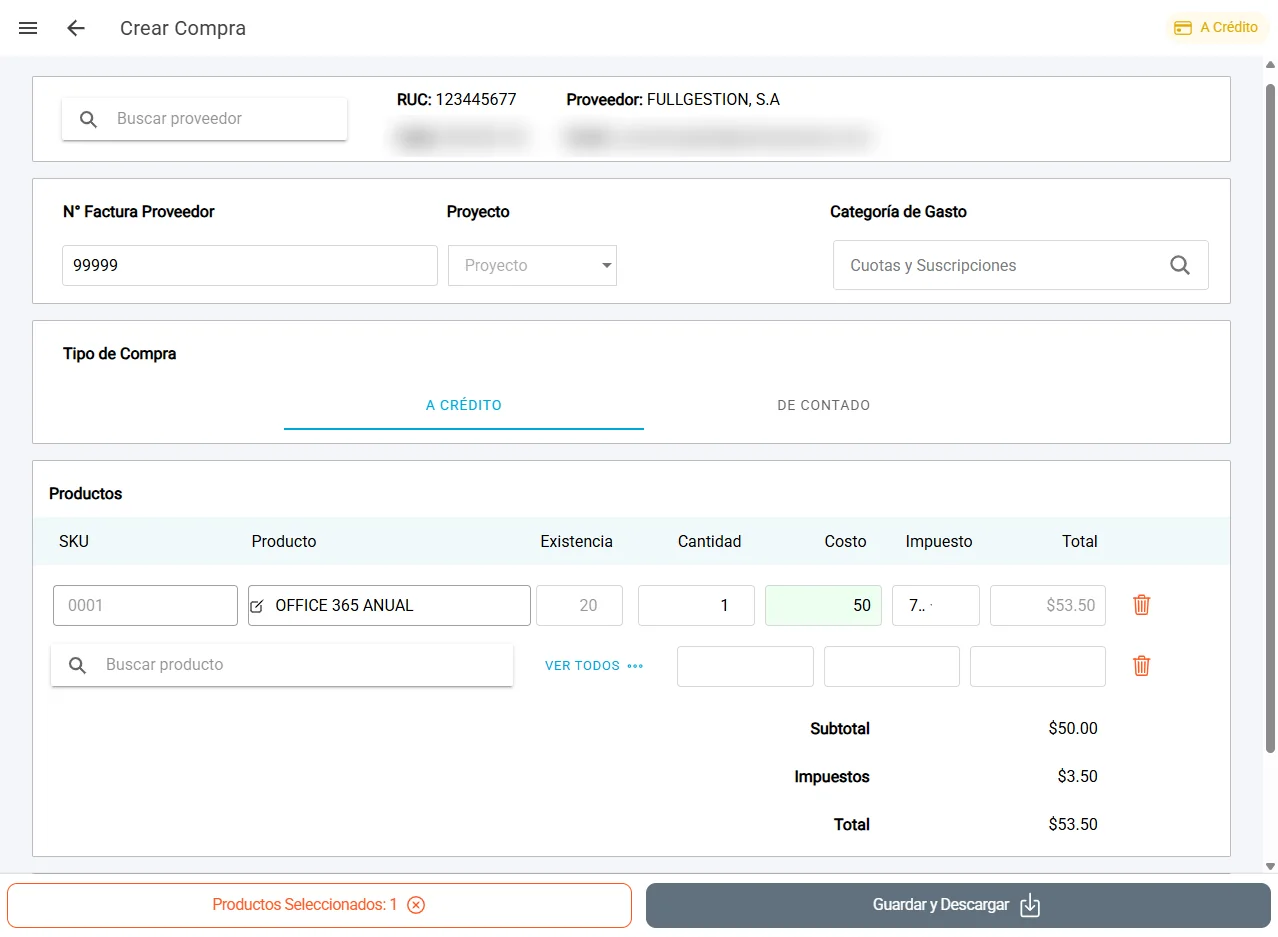Switch to the DE CONTADO tab
This screenshot has width=1278, height=937.
pos(824,405)
